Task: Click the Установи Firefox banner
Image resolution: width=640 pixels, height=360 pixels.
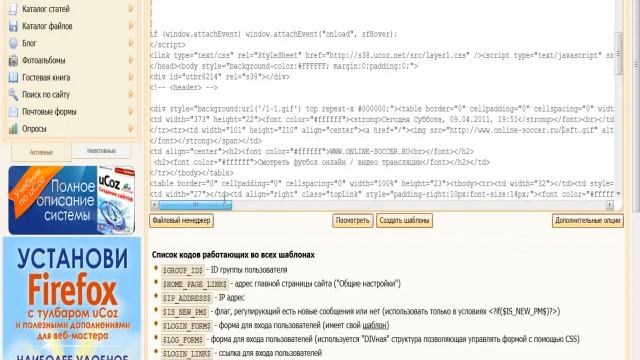Action: click(x=72, y=298)
